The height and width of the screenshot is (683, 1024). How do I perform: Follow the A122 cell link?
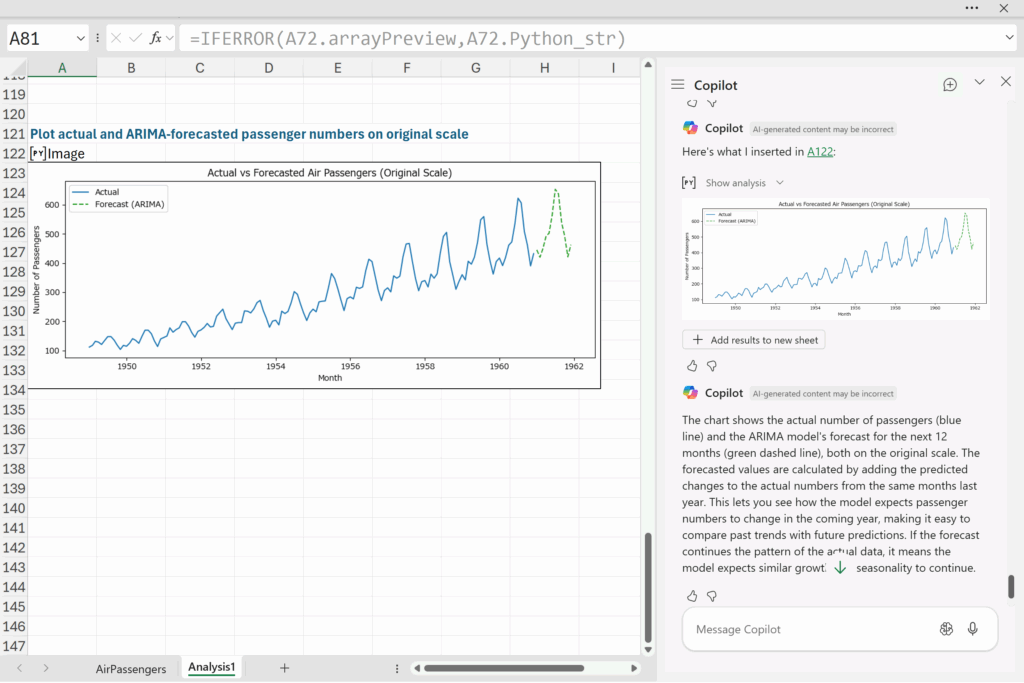tap(819, 152)
